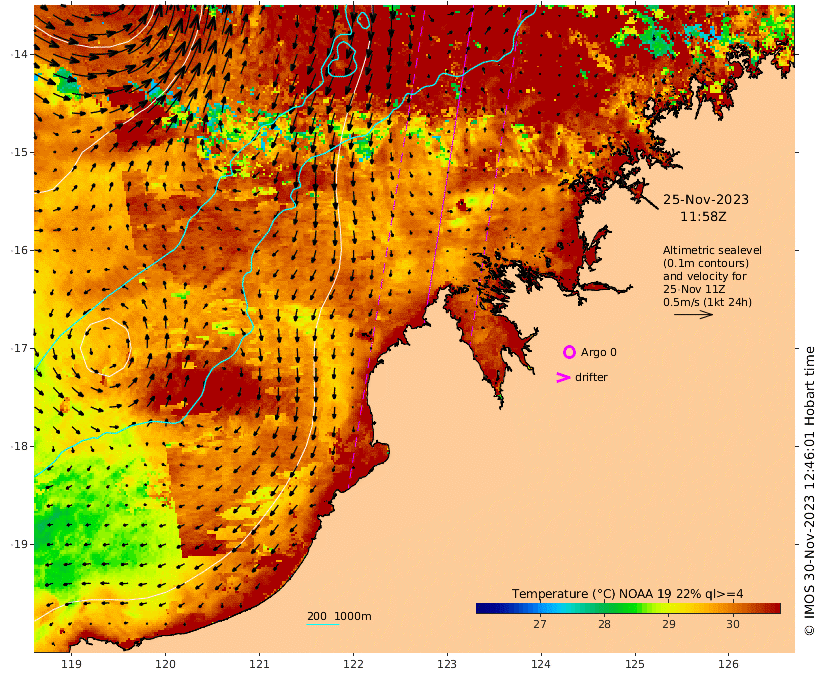
Task: Click the time label 11:58Z
Action: tap(703, 217)
